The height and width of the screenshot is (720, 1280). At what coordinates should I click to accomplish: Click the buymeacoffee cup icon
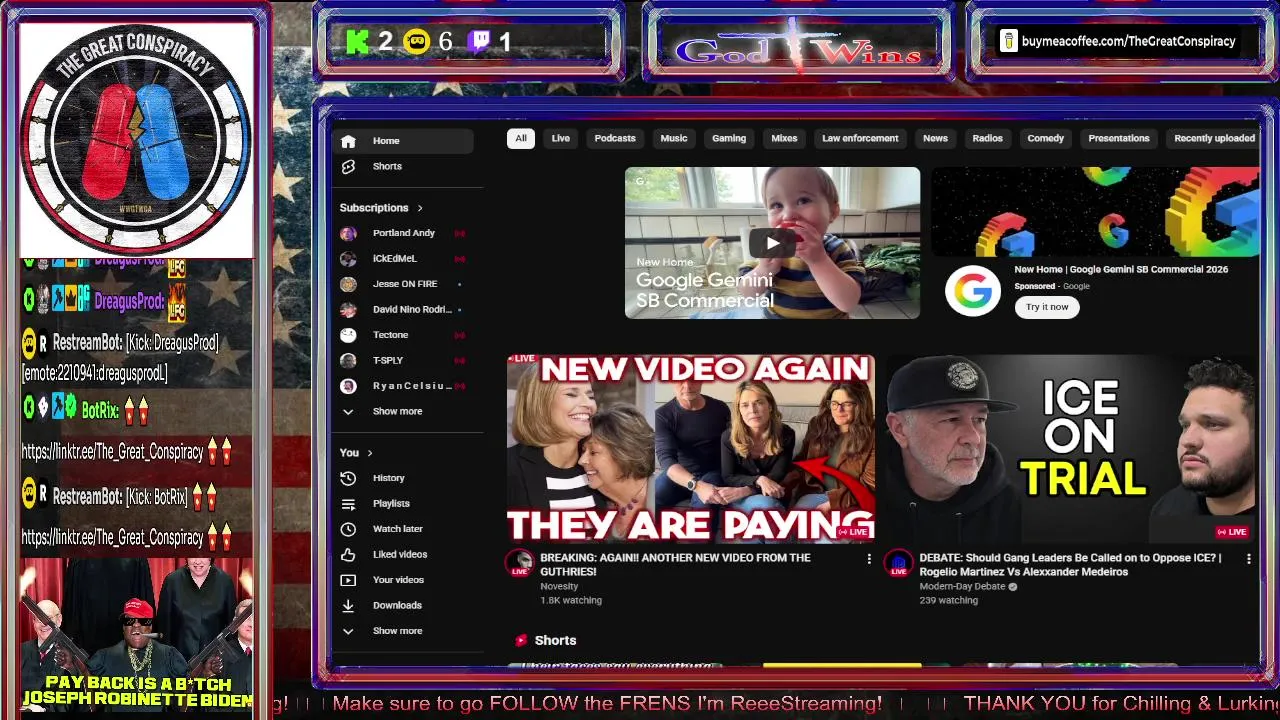pyautogui.click(x=1009, y=41)
